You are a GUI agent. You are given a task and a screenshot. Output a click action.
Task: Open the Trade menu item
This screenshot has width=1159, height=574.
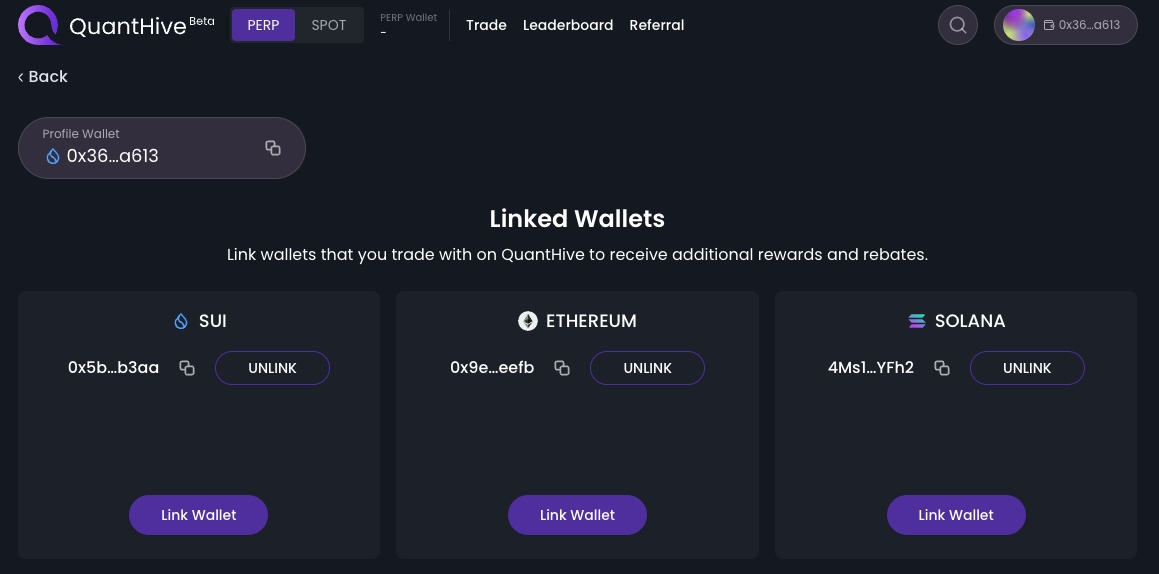pos(486,25)
